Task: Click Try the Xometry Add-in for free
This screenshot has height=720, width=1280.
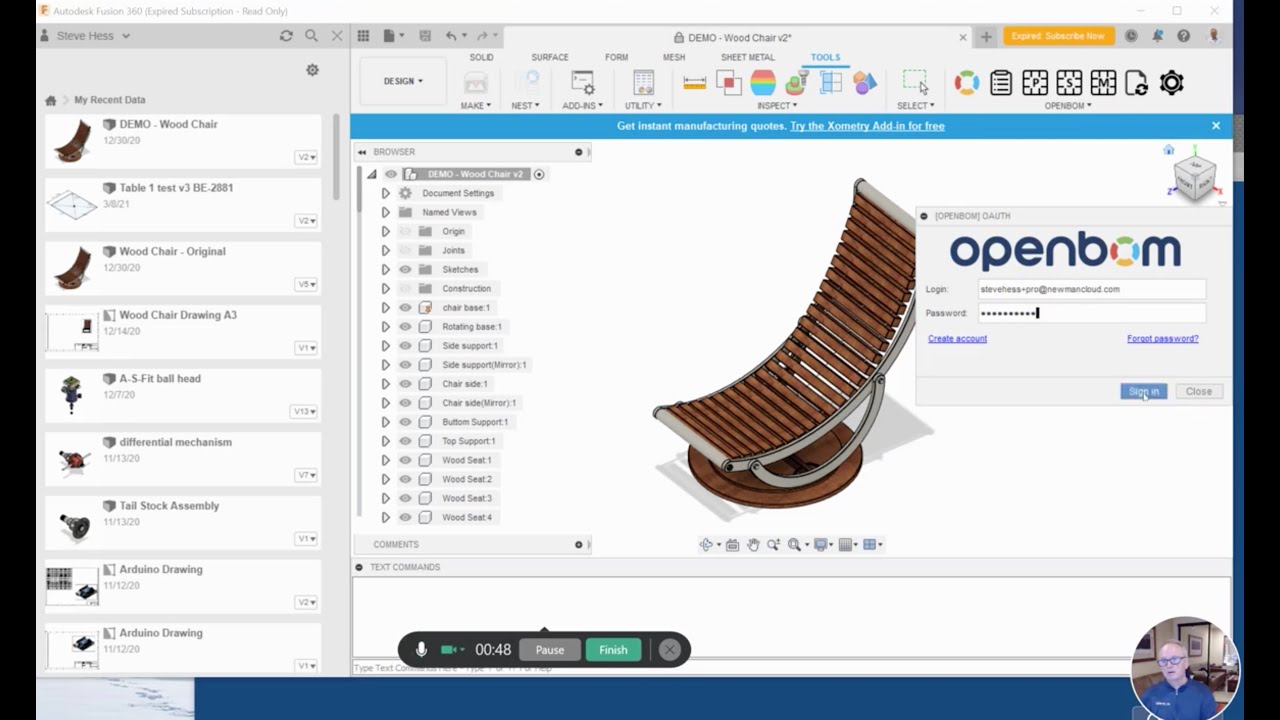Action: tap(867, 126)
